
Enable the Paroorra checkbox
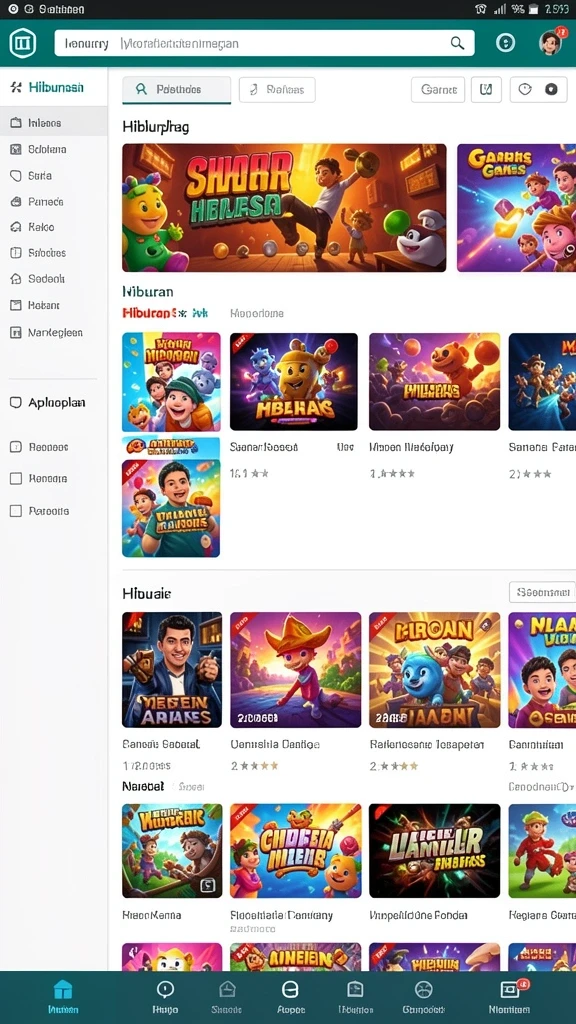(x=16, y=511)
